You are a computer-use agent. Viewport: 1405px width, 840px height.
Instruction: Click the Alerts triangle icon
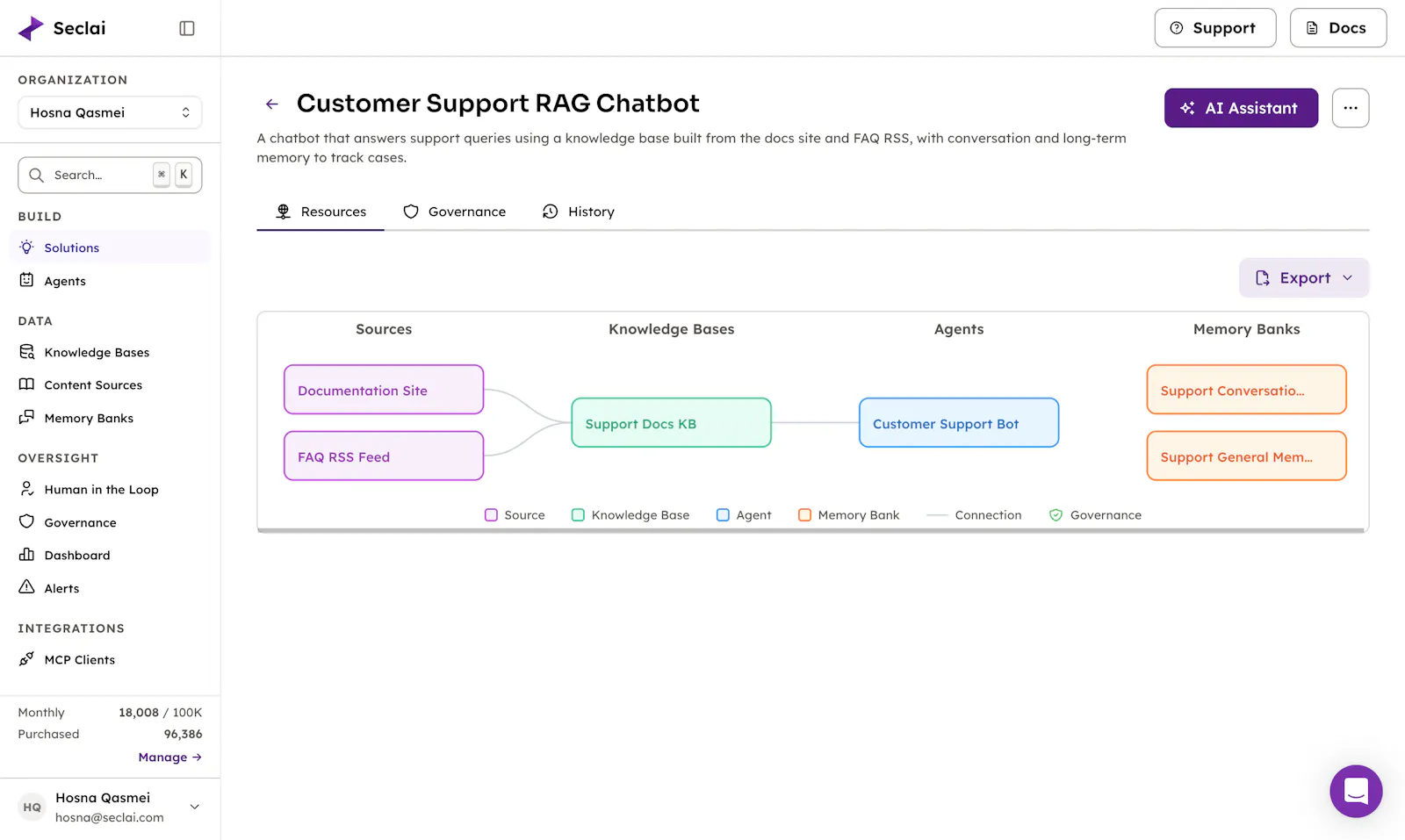[x=27, y=587]
